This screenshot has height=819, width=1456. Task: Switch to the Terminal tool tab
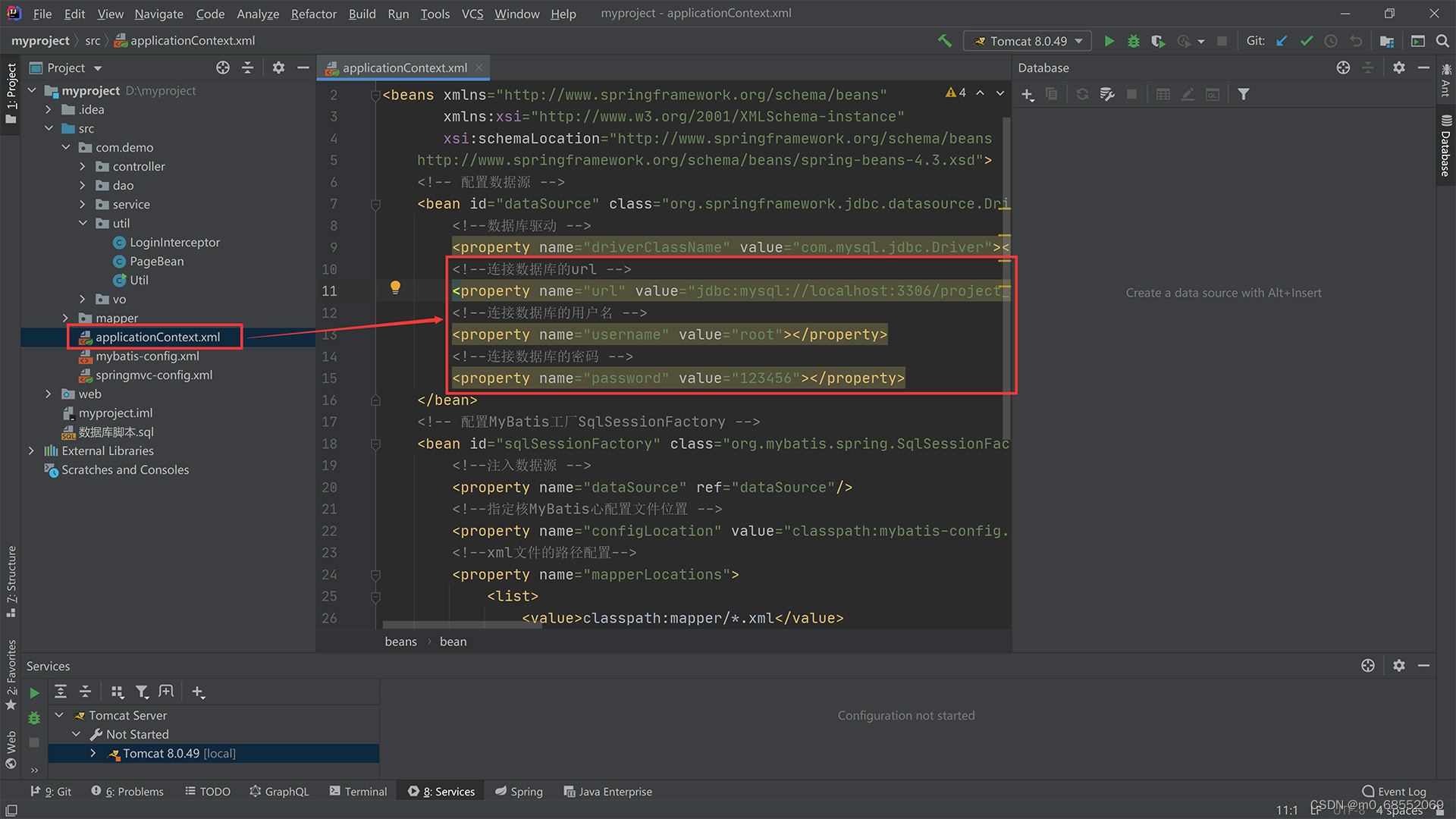358,791
